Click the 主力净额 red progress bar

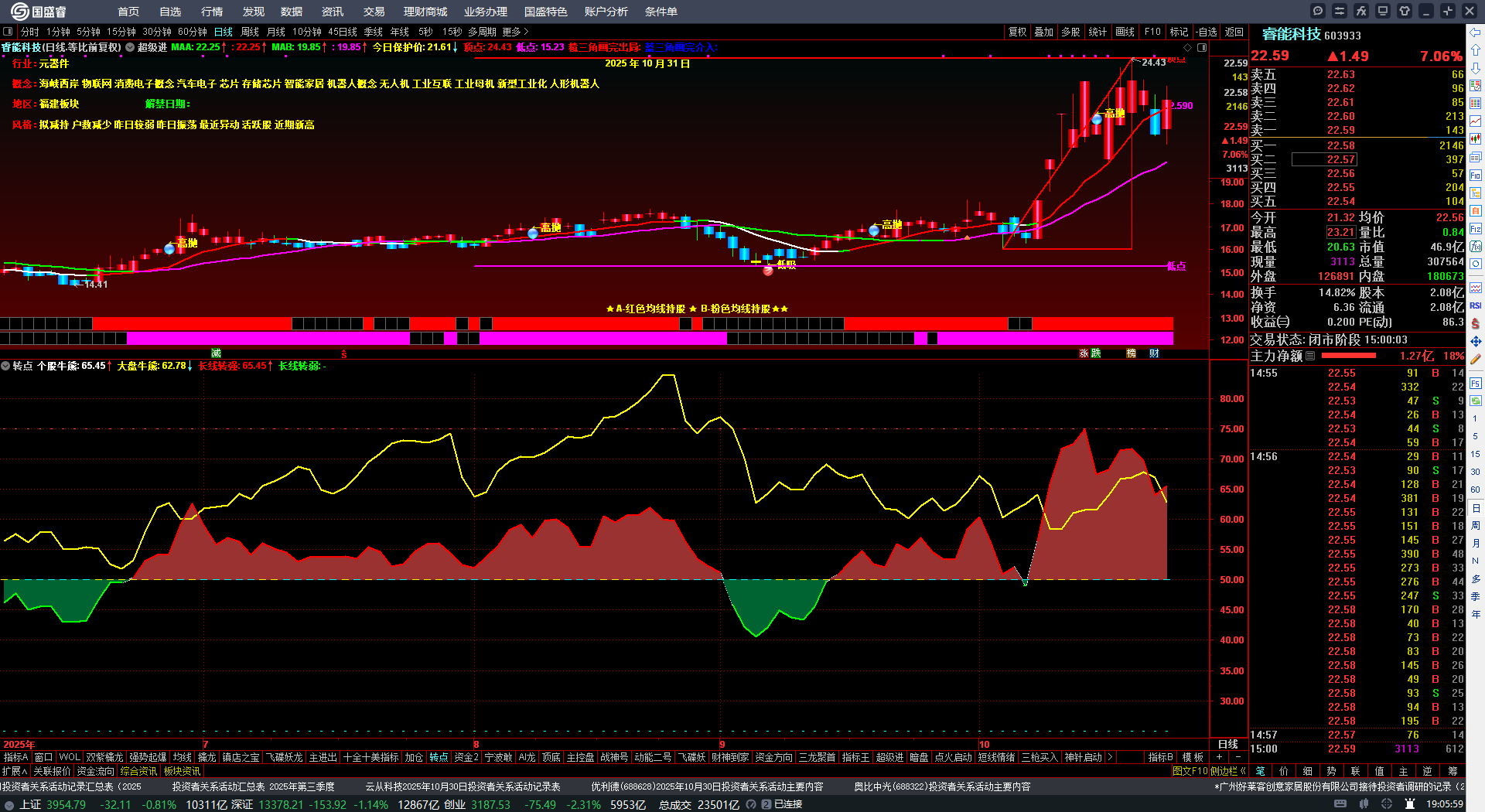1349,356
